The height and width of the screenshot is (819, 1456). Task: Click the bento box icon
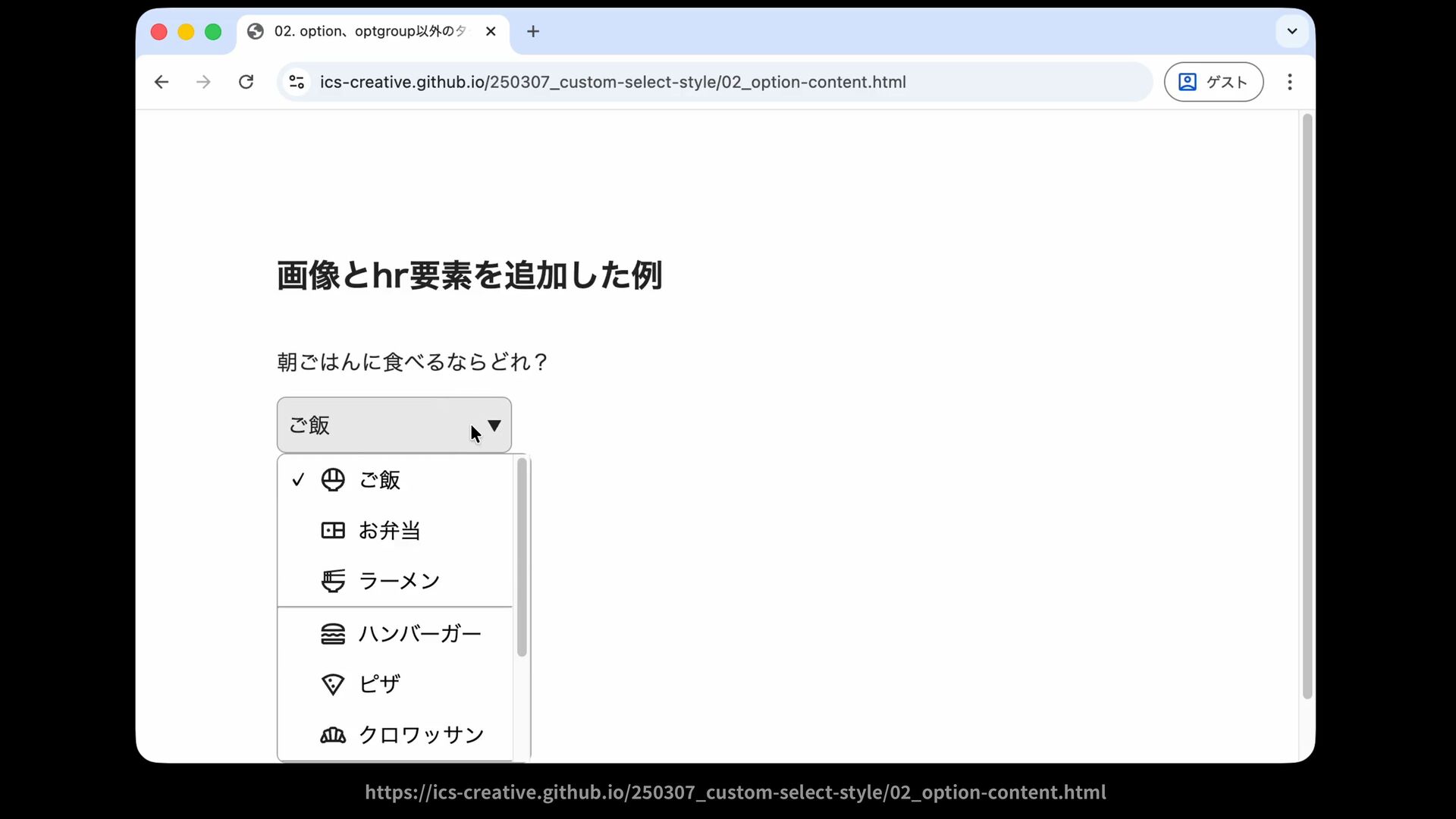(333, 530)
